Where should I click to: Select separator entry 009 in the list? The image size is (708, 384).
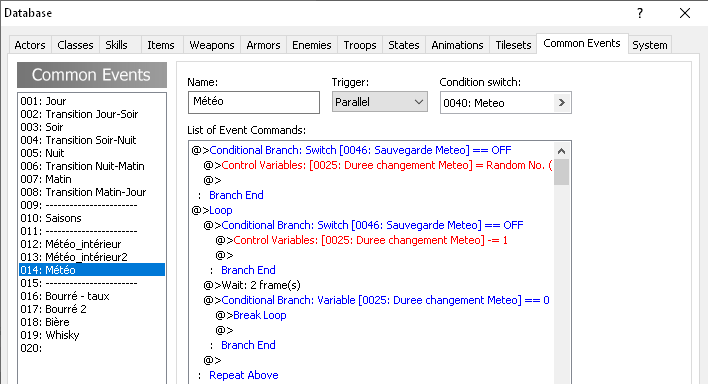tap(92, 205)
